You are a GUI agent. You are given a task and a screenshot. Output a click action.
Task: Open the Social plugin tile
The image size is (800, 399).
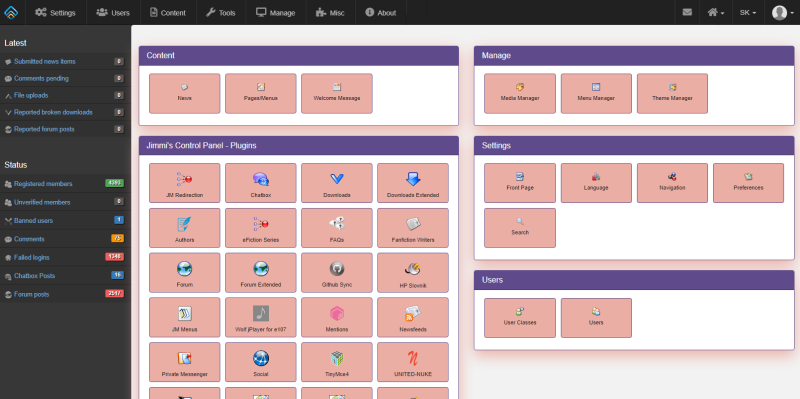[x=261, y=362]
